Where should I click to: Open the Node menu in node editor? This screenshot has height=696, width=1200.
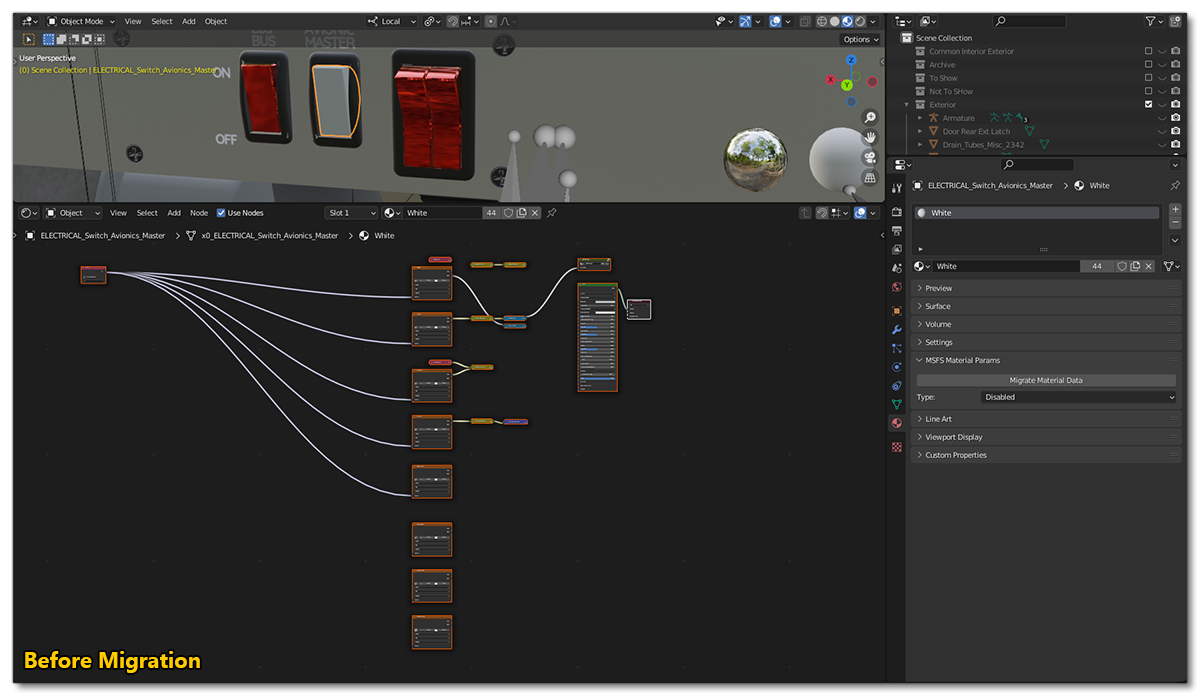pos(199,213)
